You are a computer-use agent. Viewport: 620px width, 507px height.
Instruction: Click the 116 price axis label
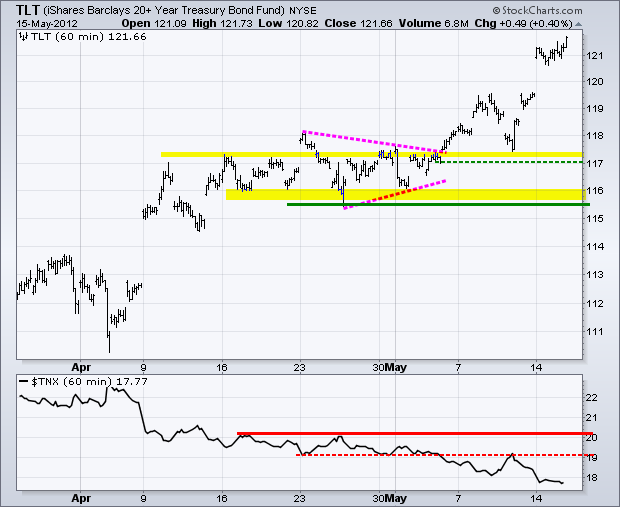coord(595,191)
